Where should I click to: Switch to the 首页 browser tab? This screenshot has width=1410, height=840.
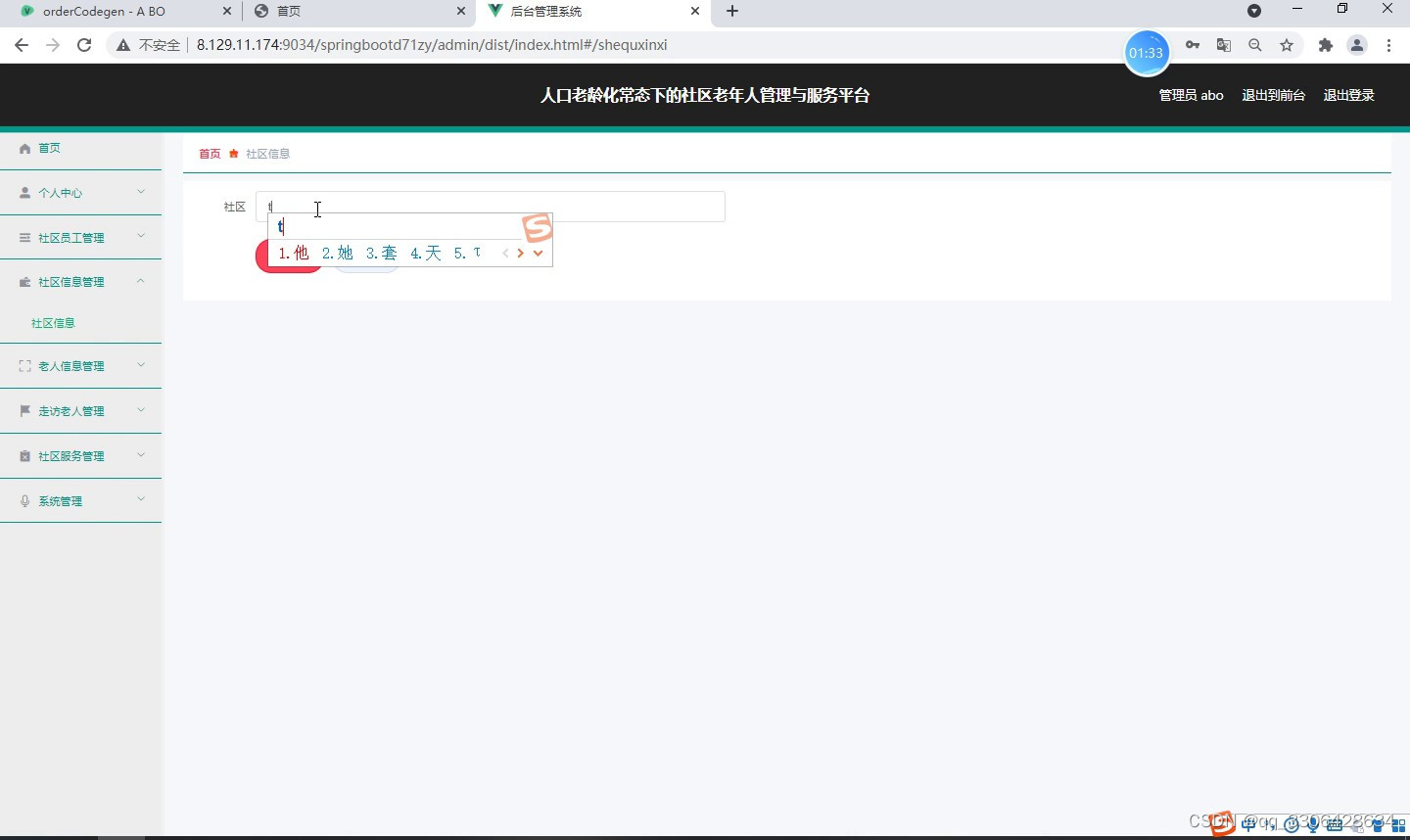tap(355, 12)
